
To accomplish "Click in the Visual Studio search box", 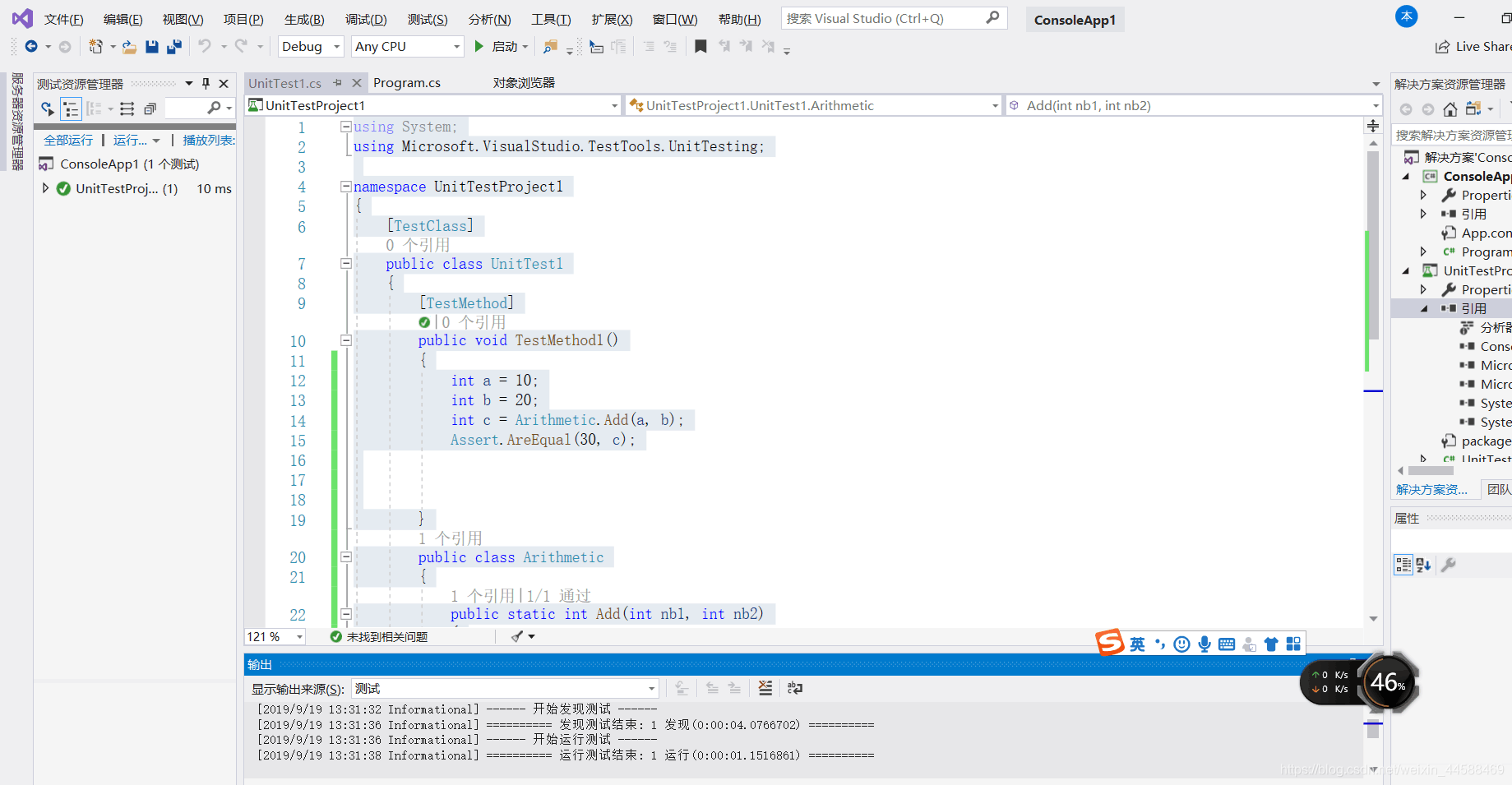I will click(x=895, y=18).
